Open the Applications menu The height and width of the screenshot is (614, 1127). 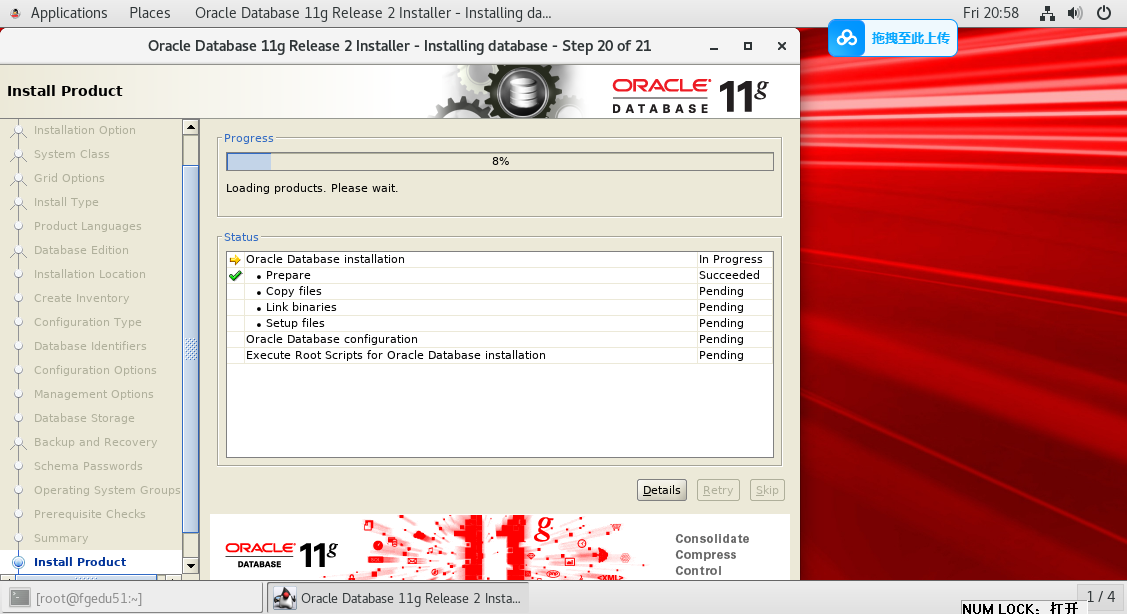[x=68, y=13]
